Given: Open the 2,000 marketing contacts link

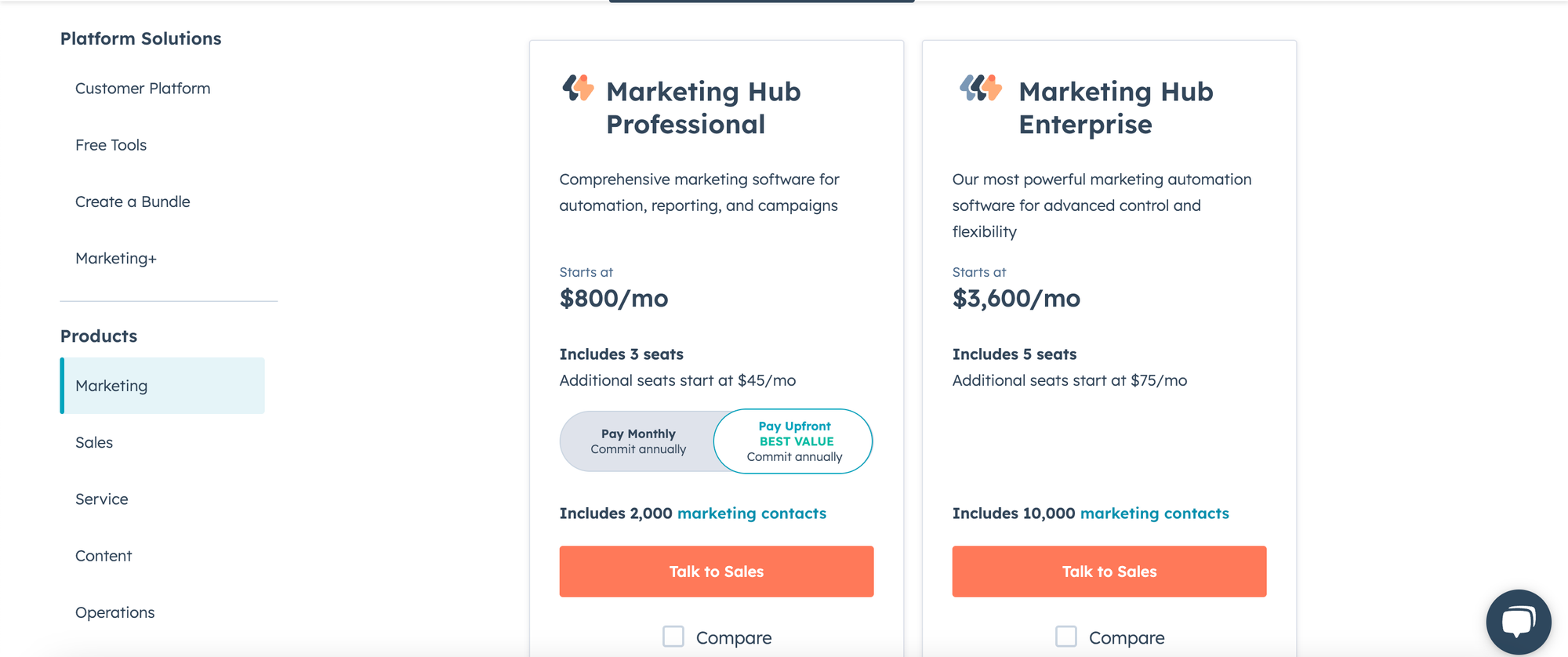Looking at the screenshot, I should click(751, 513).
